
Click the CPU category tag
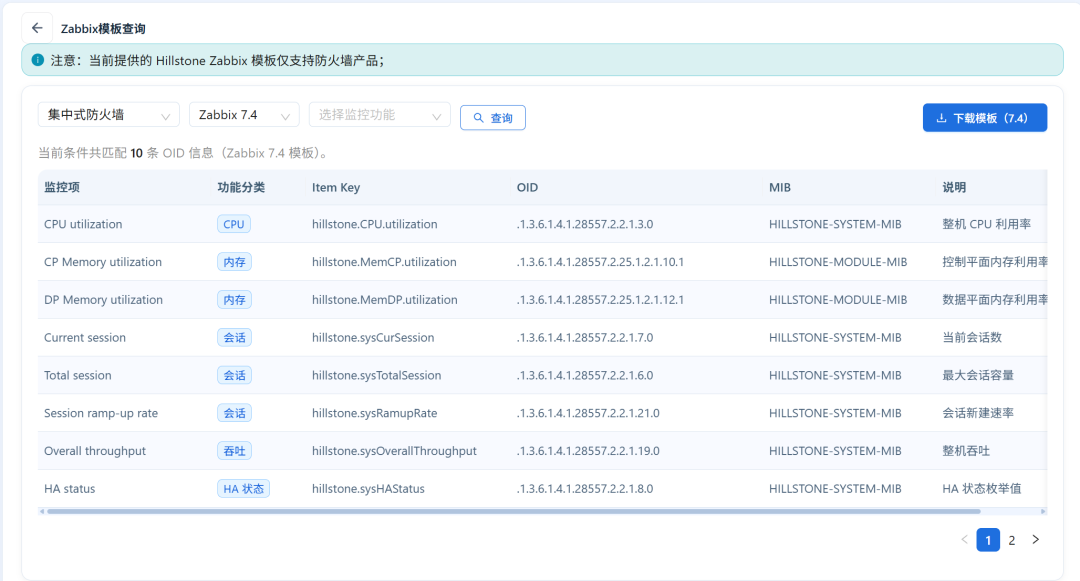(x=233, y=224)
